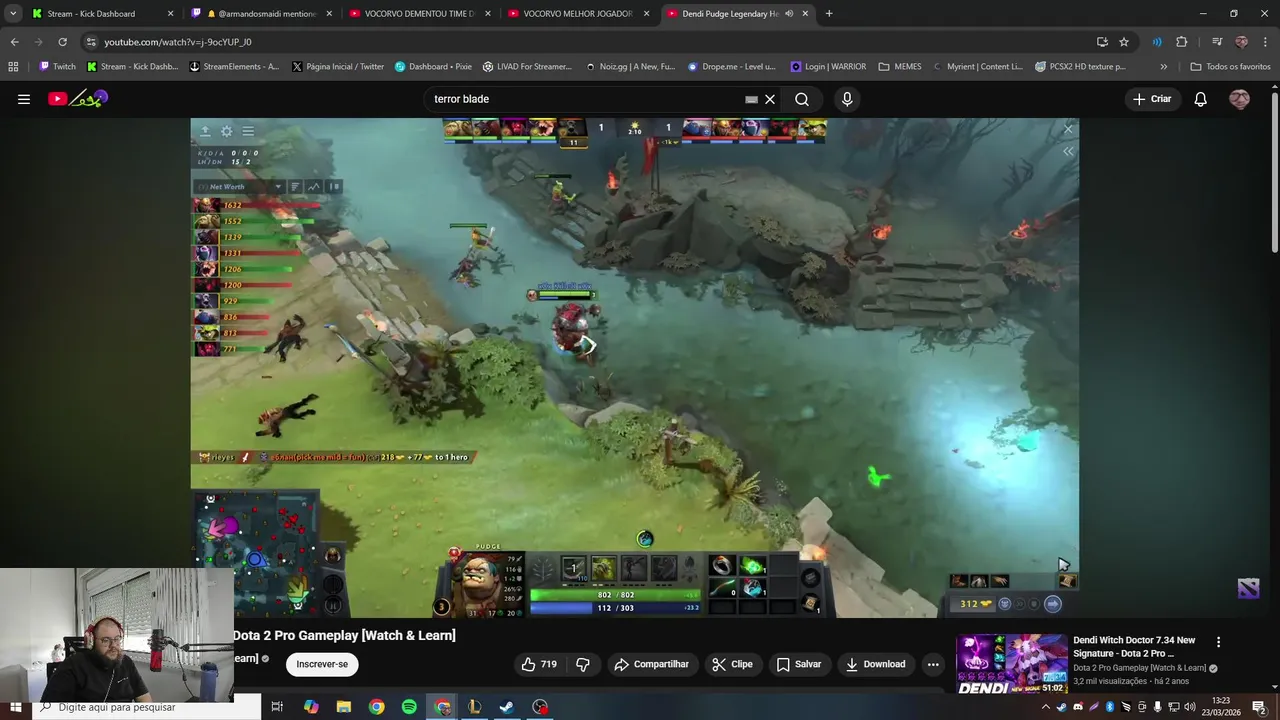Go back in the browser

pyautogui.click(x=14, y=42)
